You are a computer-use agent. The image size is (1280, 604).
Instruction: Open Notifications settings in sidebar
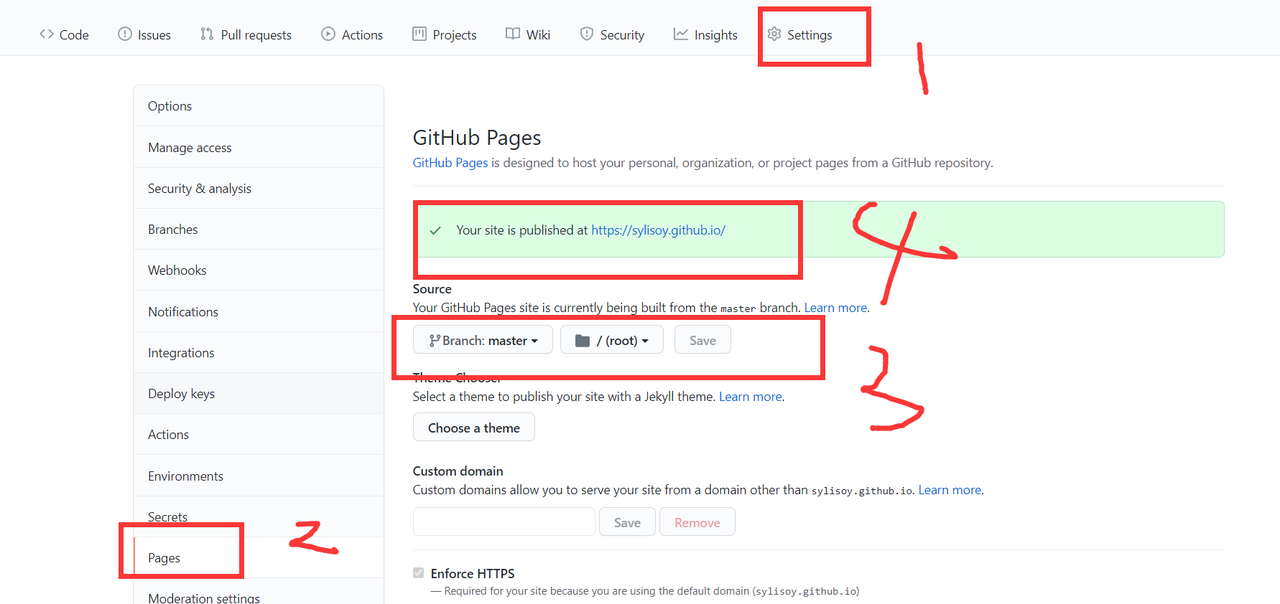point(258,311)
